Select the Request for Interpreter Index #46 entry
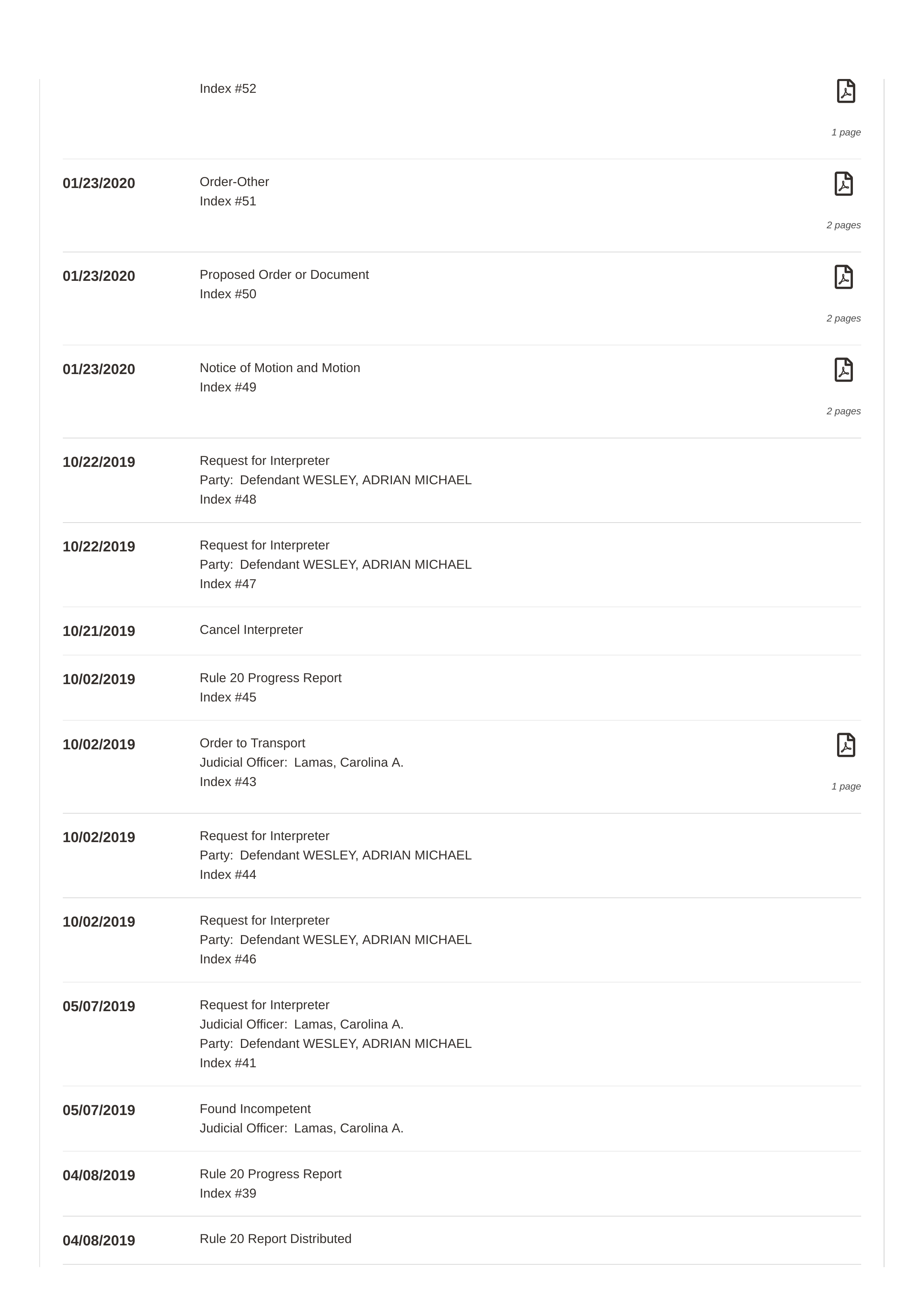 pyautogui.click(x=462, y=940)
